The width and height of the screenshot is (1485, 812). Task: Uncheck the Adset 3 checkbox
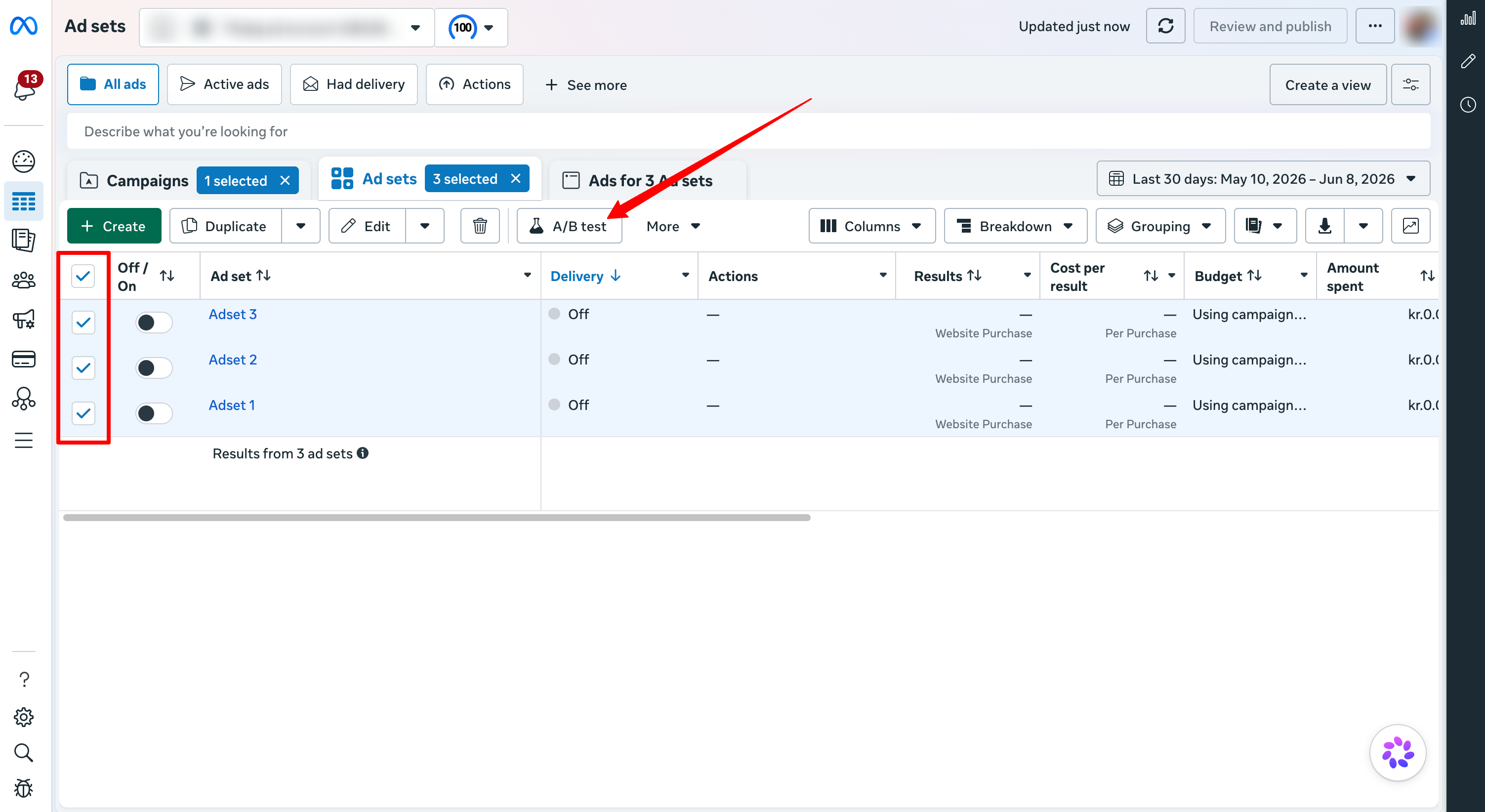(x=83, y=322)
